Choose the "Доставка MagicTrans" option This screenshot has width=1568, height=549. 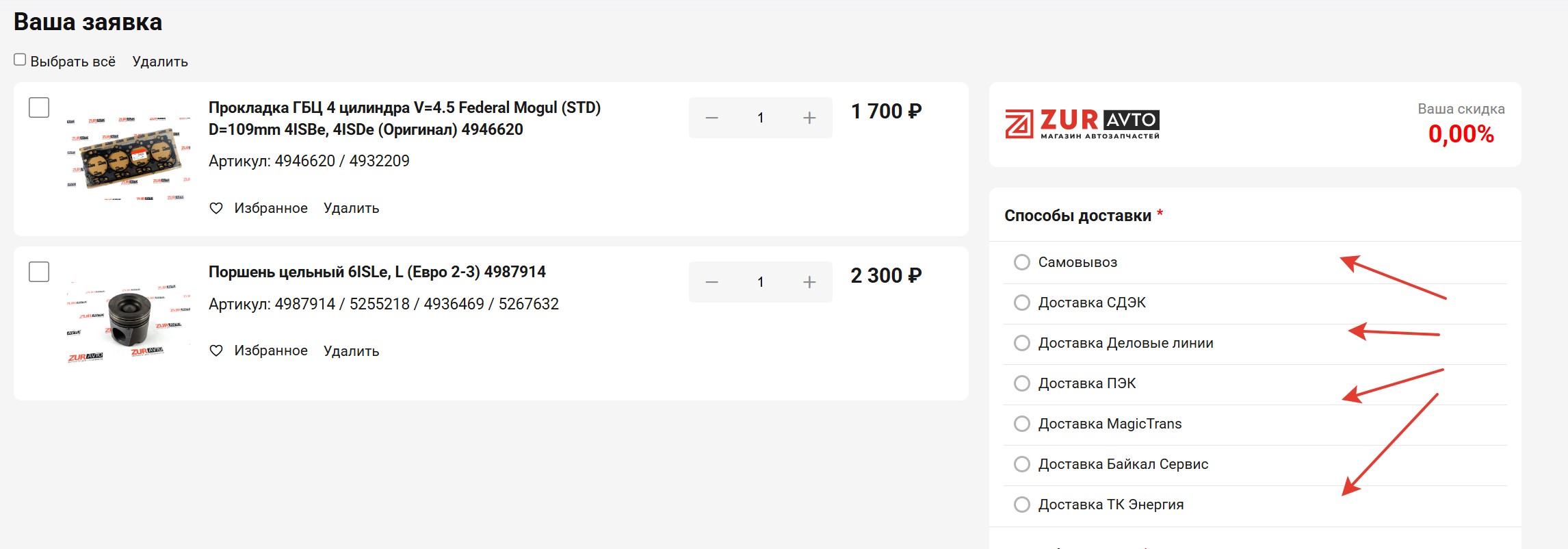pyautogui.click(x=1021, y=424)
